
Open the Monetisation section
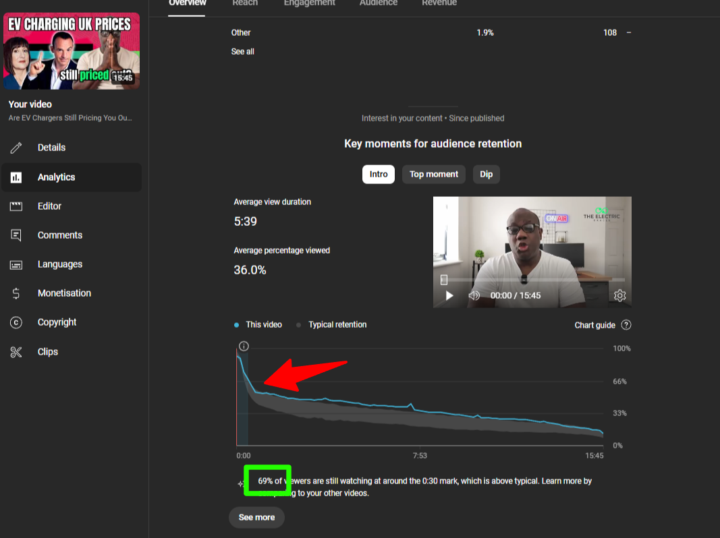pyautogui.click(x=71, y=293)
